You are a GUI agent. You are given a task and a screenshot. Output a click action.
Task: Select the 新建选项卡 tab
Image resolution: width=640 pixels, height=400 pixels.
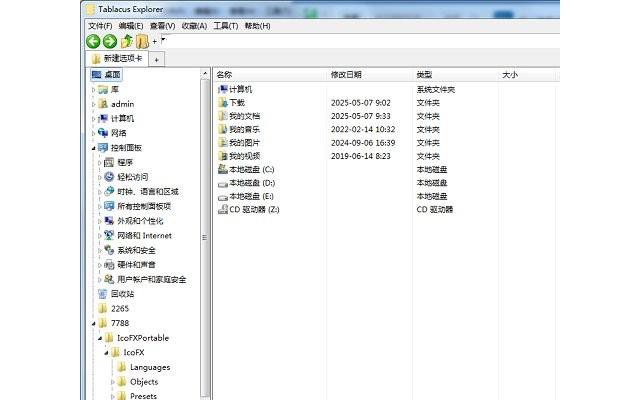tap(117, 59)
